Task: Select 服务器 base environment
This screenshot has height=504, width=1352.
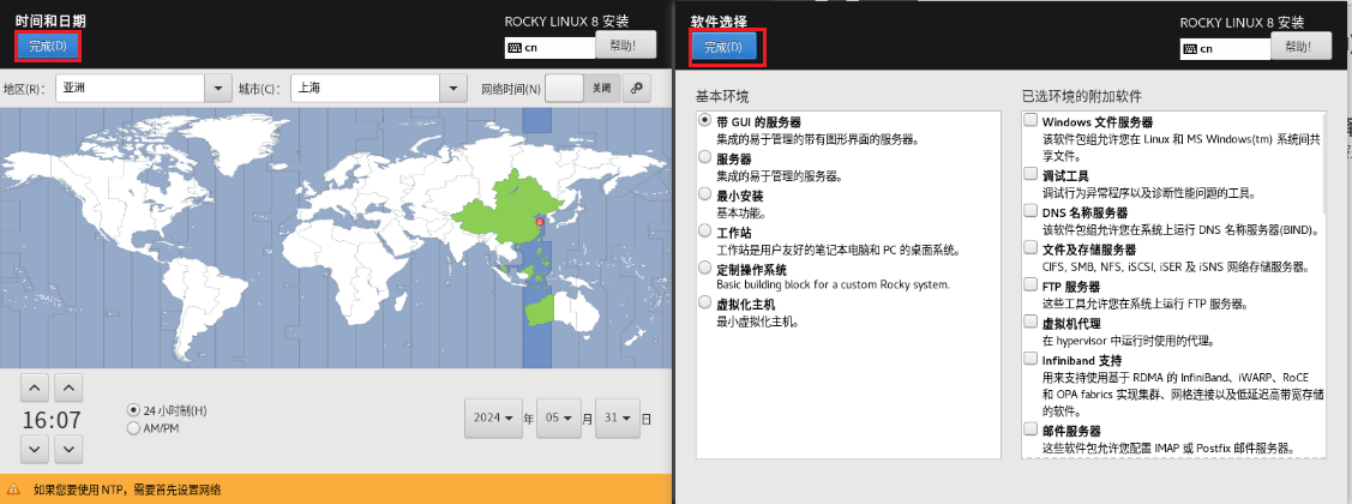Action: [706, 157]
